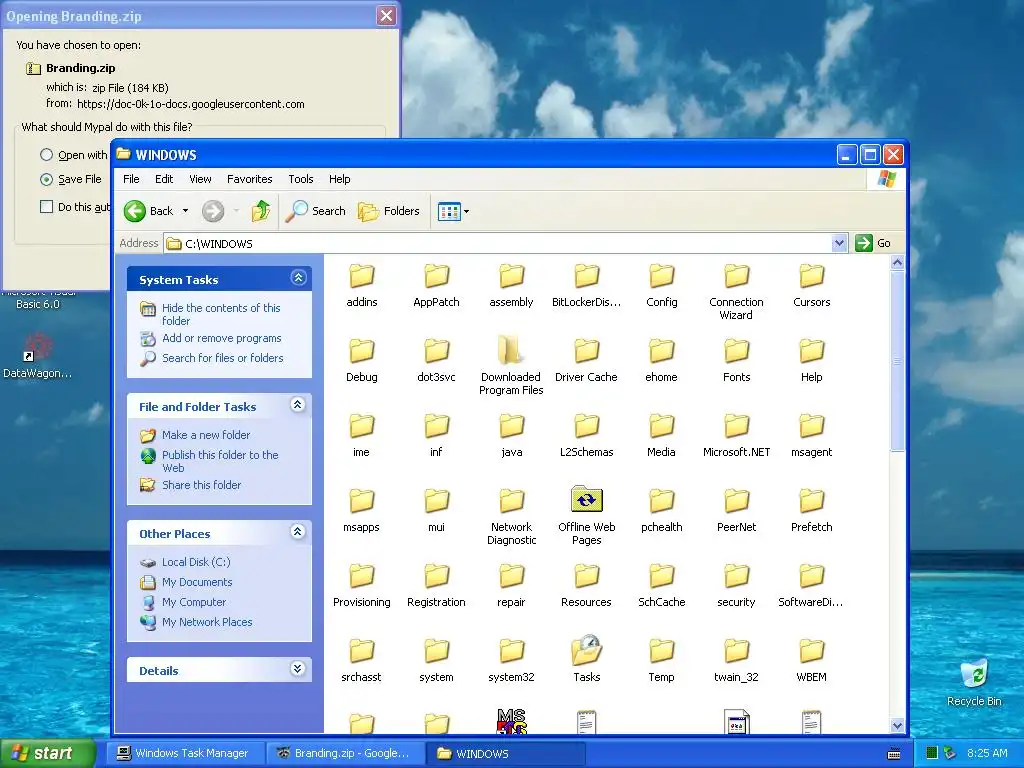This screenshot has height=768, width=1024.
Task: Click Search for files or folders
Action: click(223, 358)
